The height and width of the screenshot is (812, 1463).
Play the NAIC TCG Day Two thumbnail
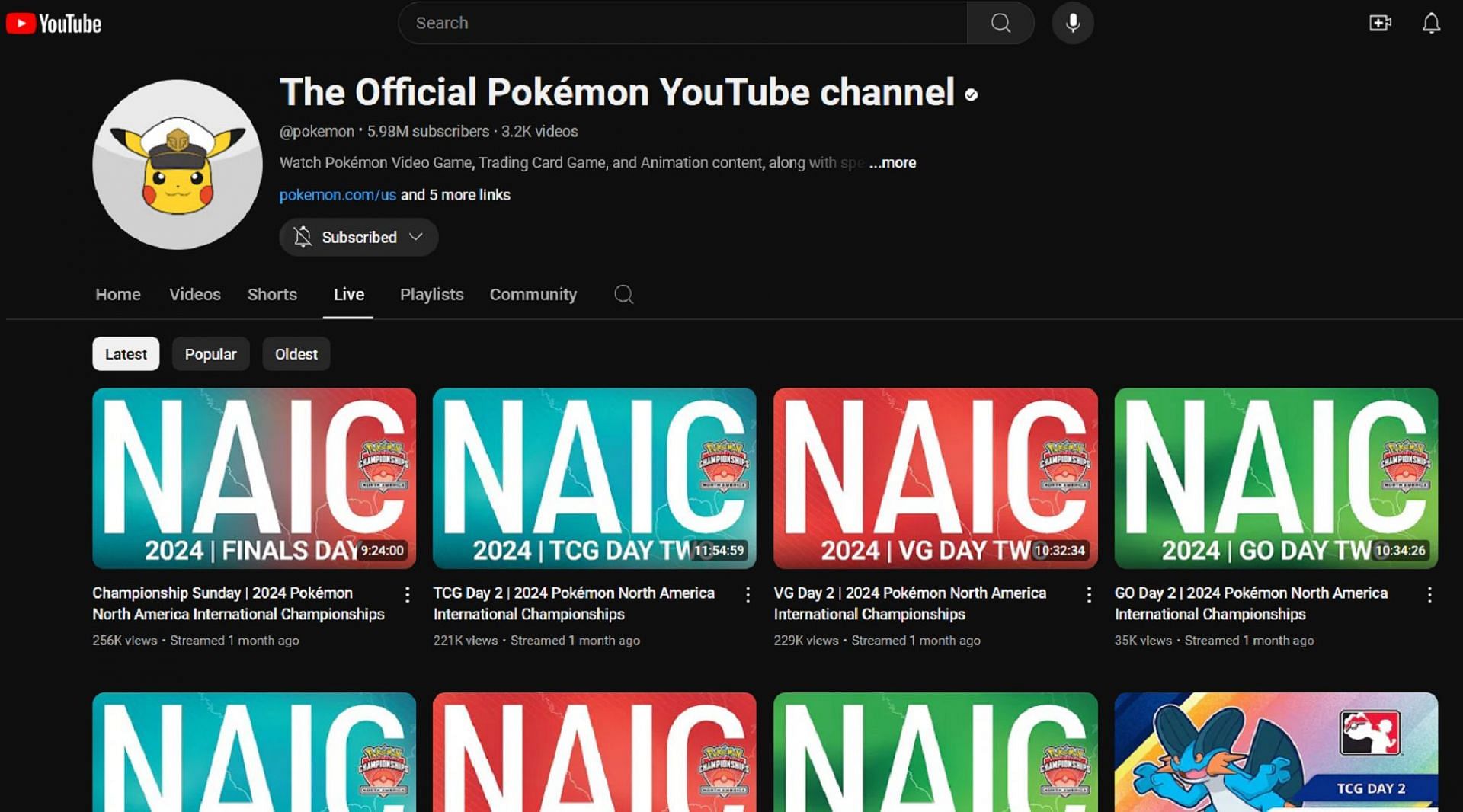click(x=594, y=478)
